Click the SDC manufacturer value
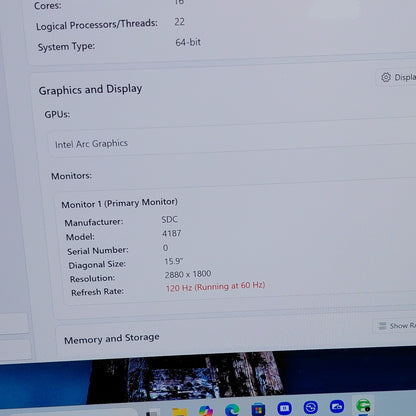The height and width of the screenshot is (416, 416). tap(170, 219)
